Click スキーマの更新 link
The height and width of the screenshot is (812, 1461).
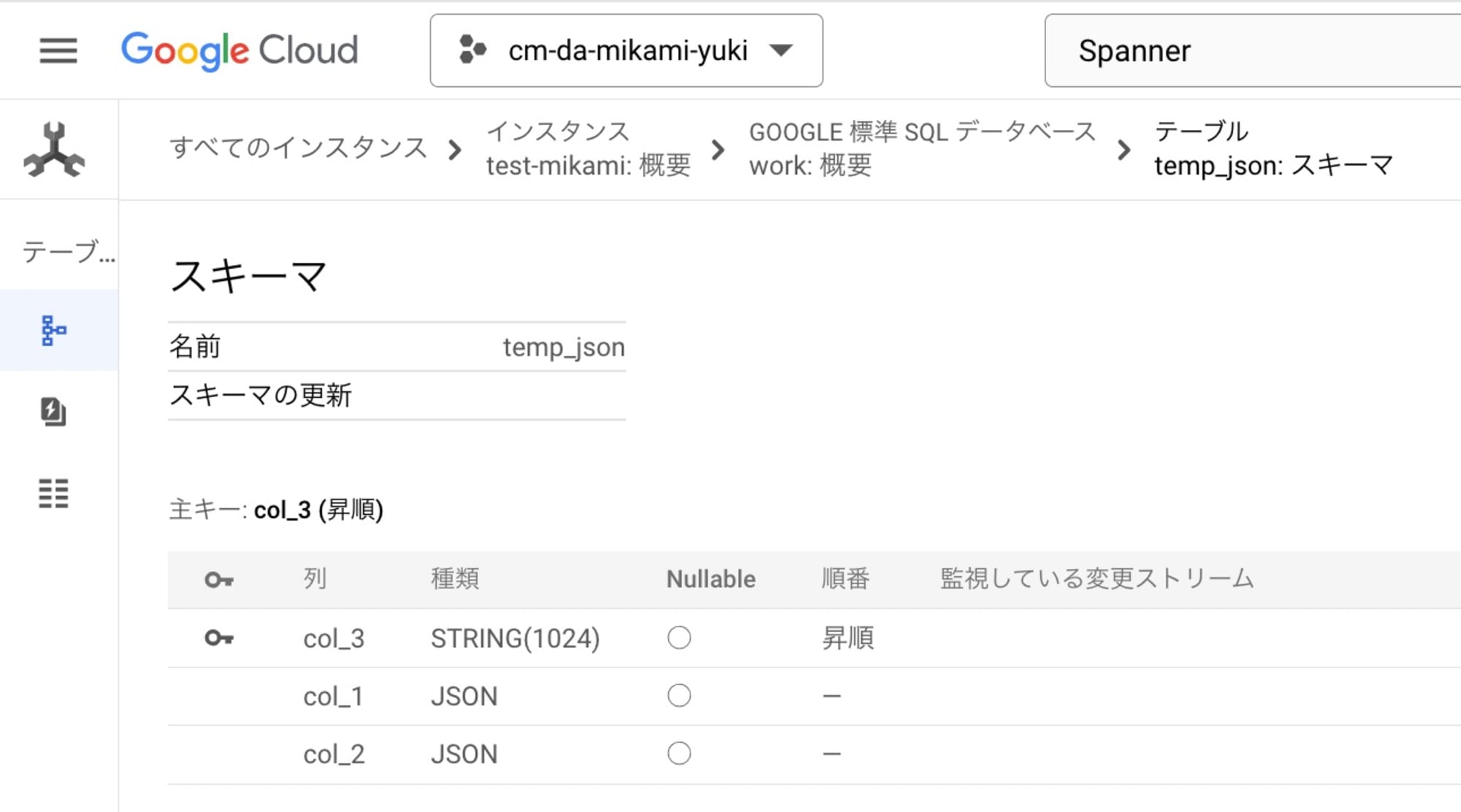[261, 395]
